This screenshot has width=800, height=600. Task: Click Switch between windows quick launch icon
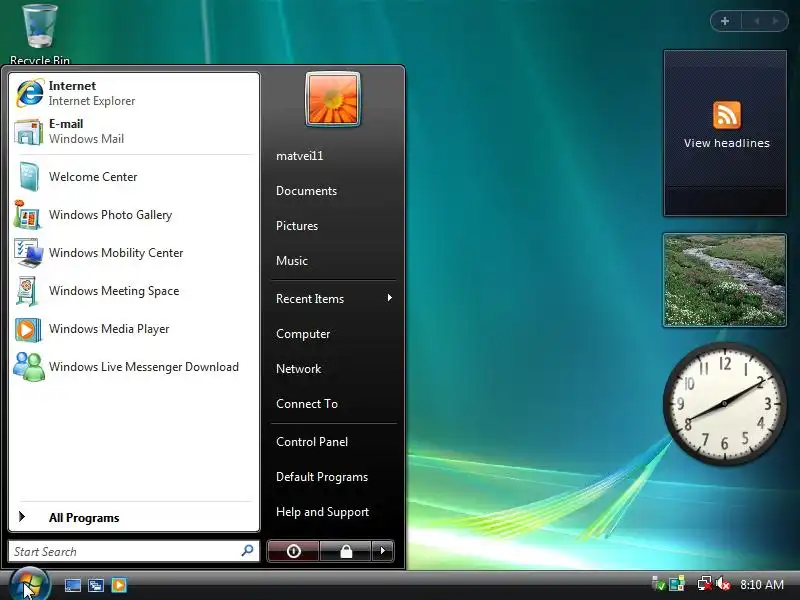(95, 585)
